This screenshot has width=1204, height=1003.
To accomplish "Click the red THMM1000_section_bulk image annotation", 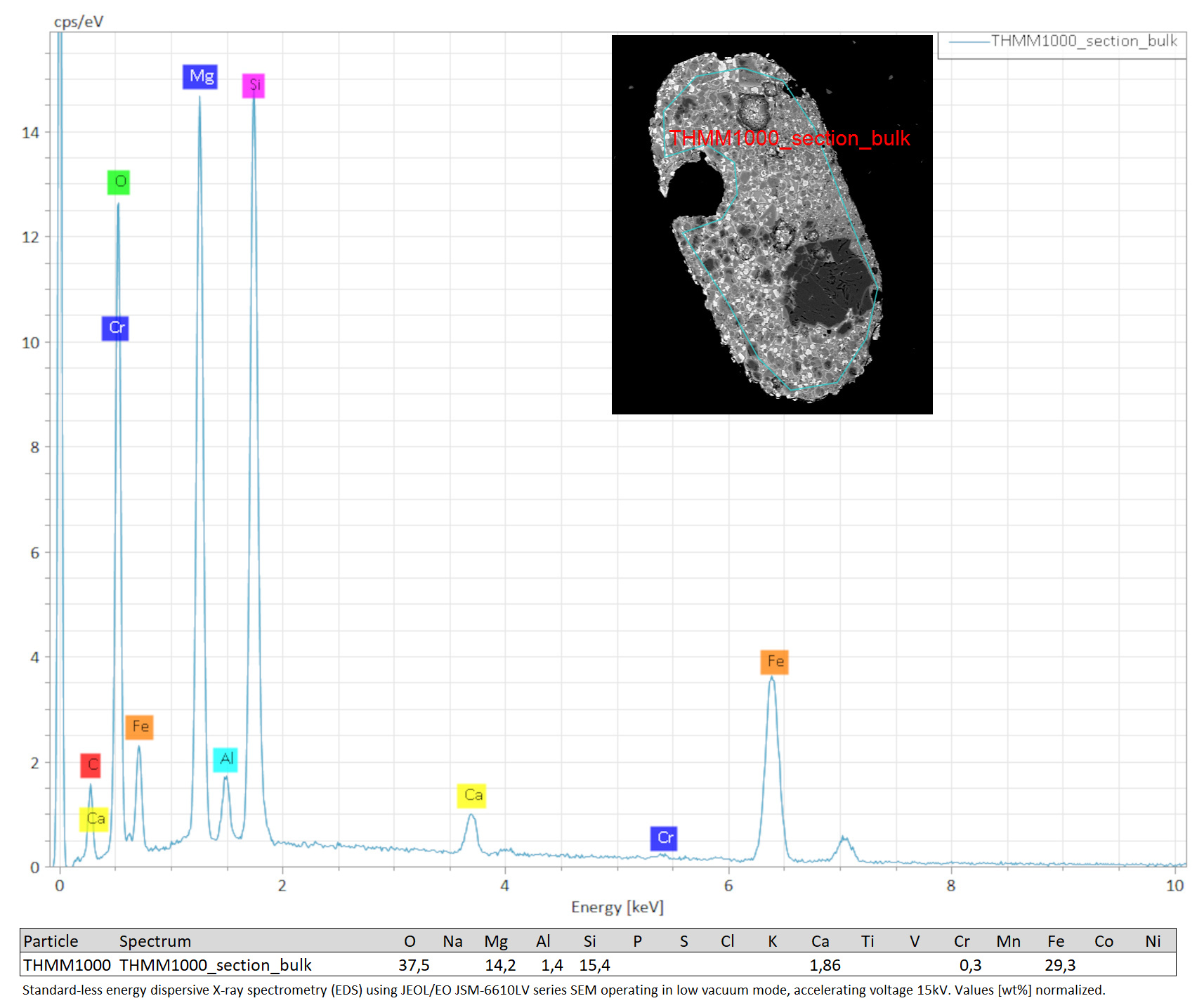I will click(x=790, y=138).
